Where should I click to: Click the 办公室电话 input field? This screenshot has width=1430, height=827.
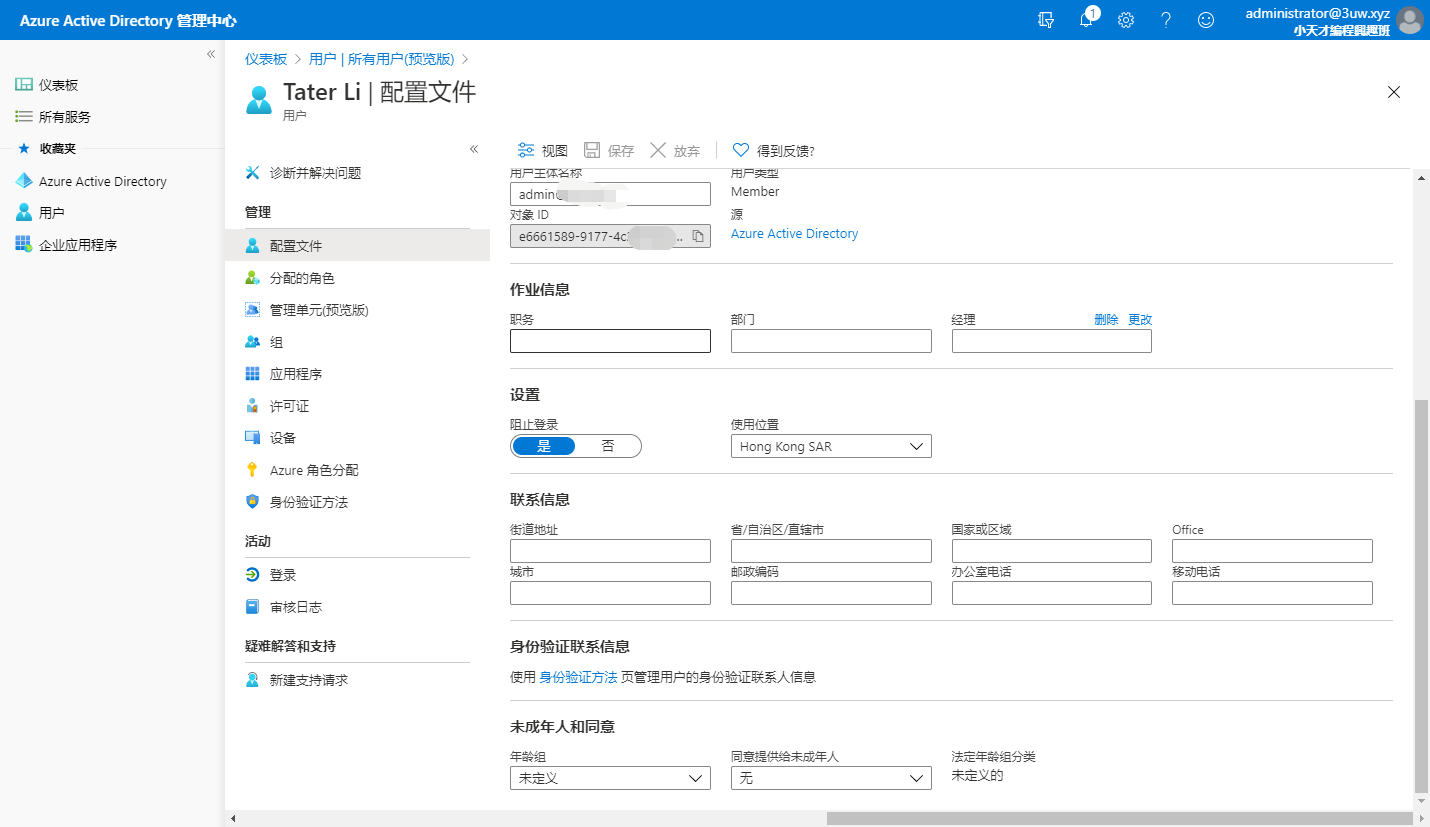pos(1051,593)
